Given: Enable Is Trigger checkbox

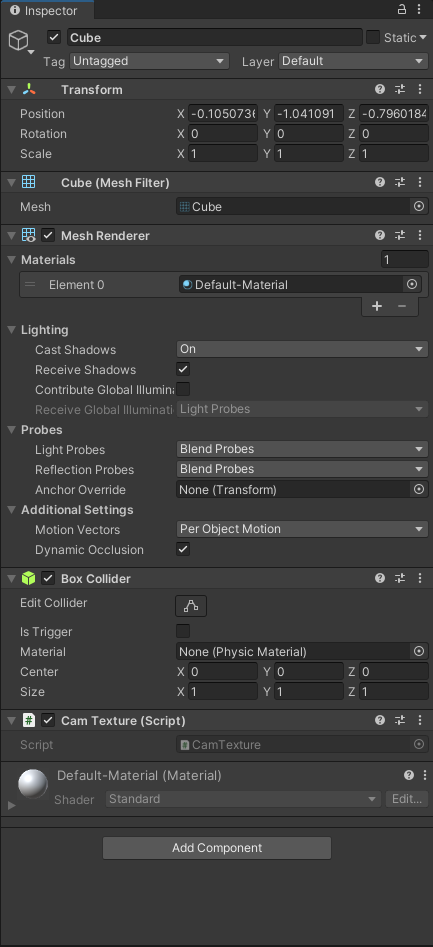Looking at the screenshot, I should (183, 631).
